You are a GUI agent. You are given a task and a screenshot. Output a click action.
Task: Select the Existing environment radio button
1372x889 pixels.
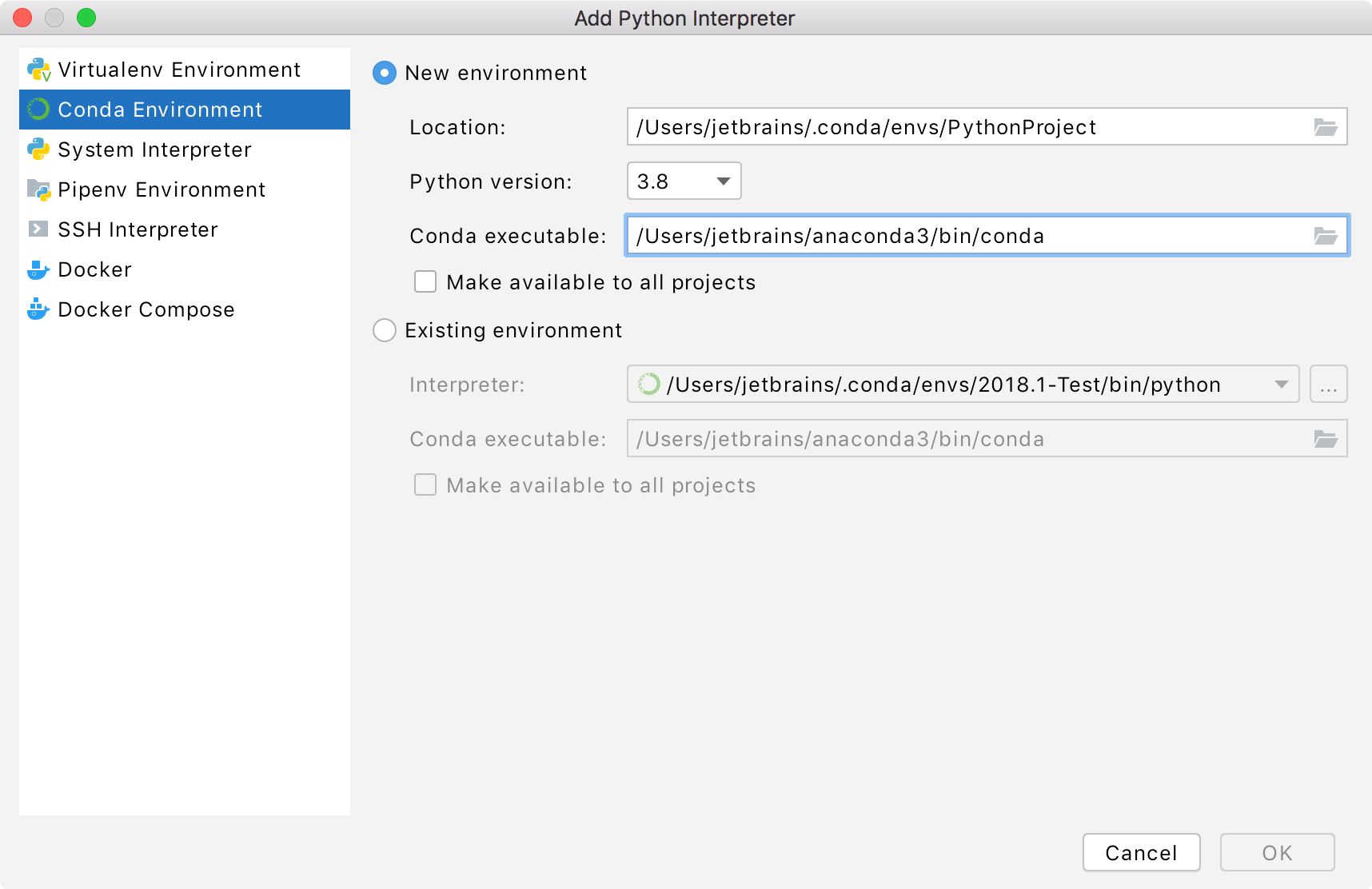pos(385,330)
